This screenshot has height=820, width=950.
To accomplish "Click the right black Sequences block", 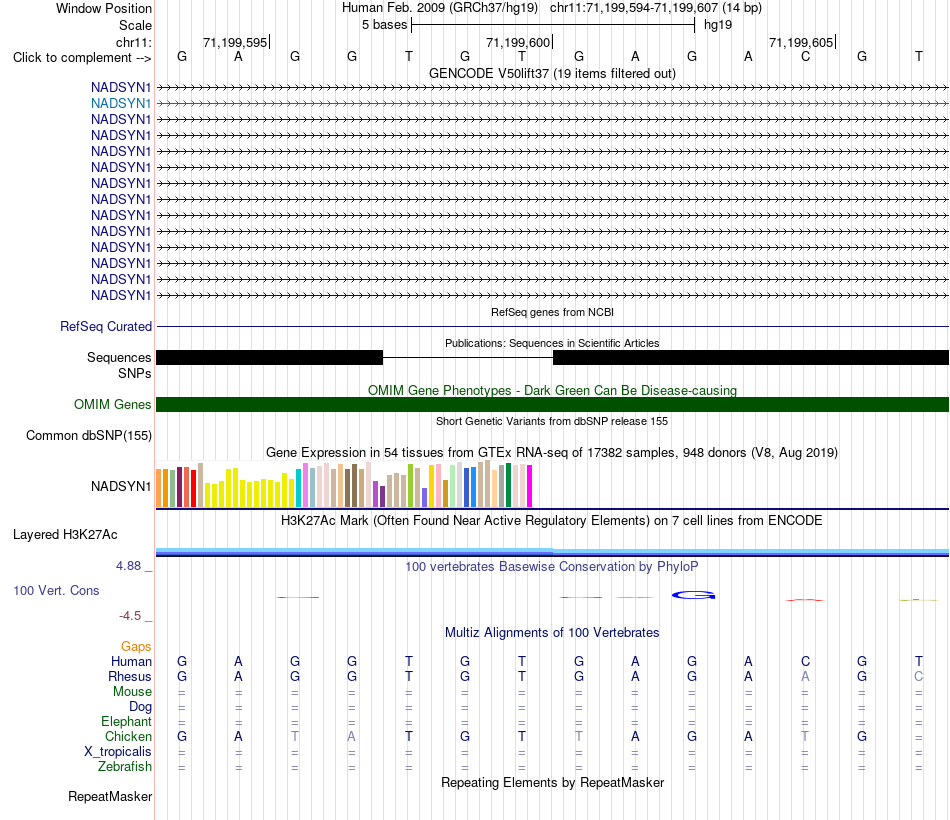I will (751, 358).
